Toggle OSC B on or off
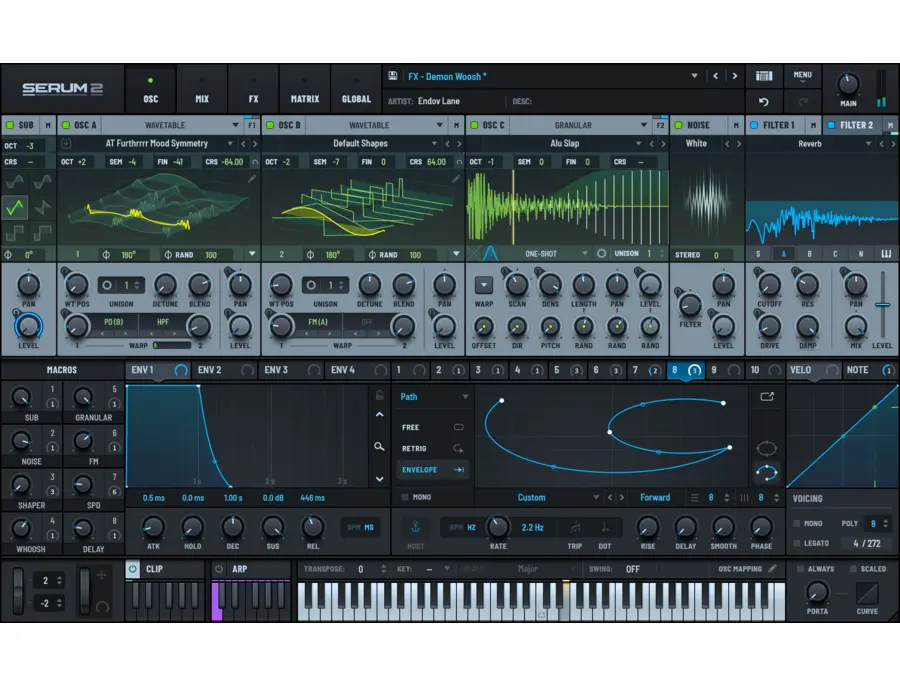 point(270,125)
